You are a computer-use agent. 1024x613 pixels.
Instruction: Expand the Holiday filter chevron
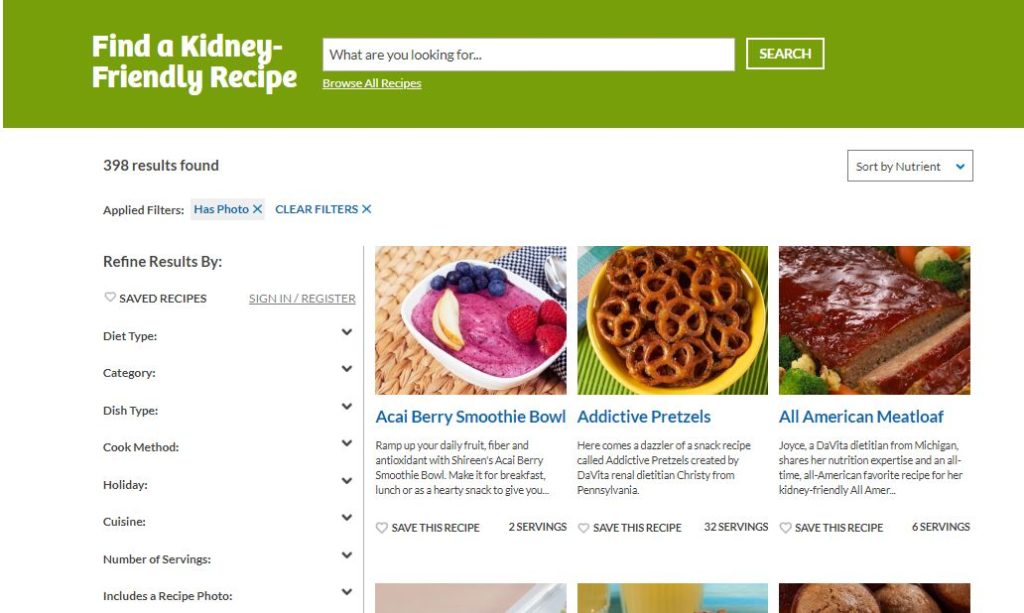[x=347, y=480]
